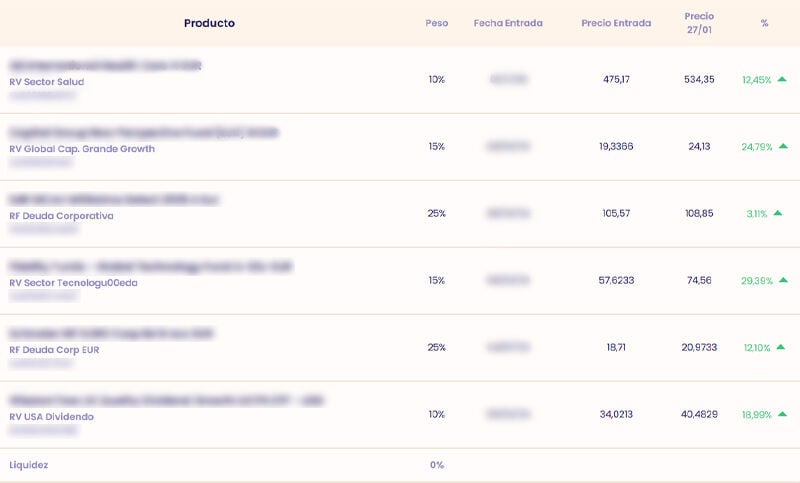
Task: Click the Precio Entrada header
Action: point(616,23)
